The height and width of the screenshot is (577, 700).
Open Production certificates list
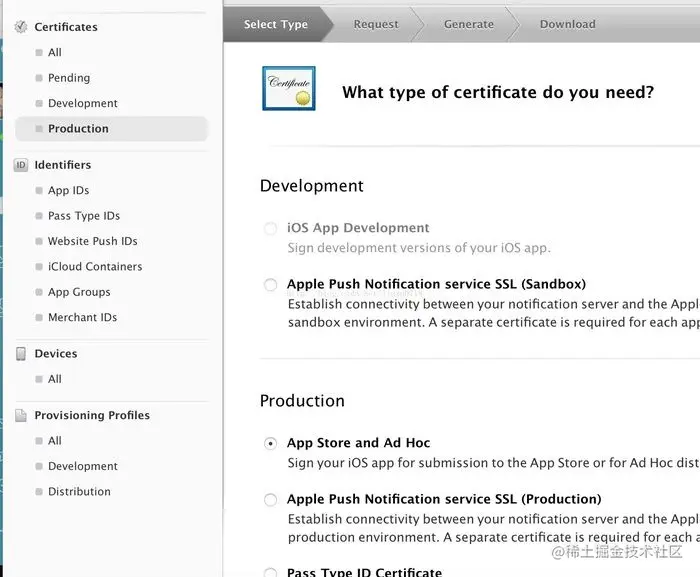click(112, 129)
